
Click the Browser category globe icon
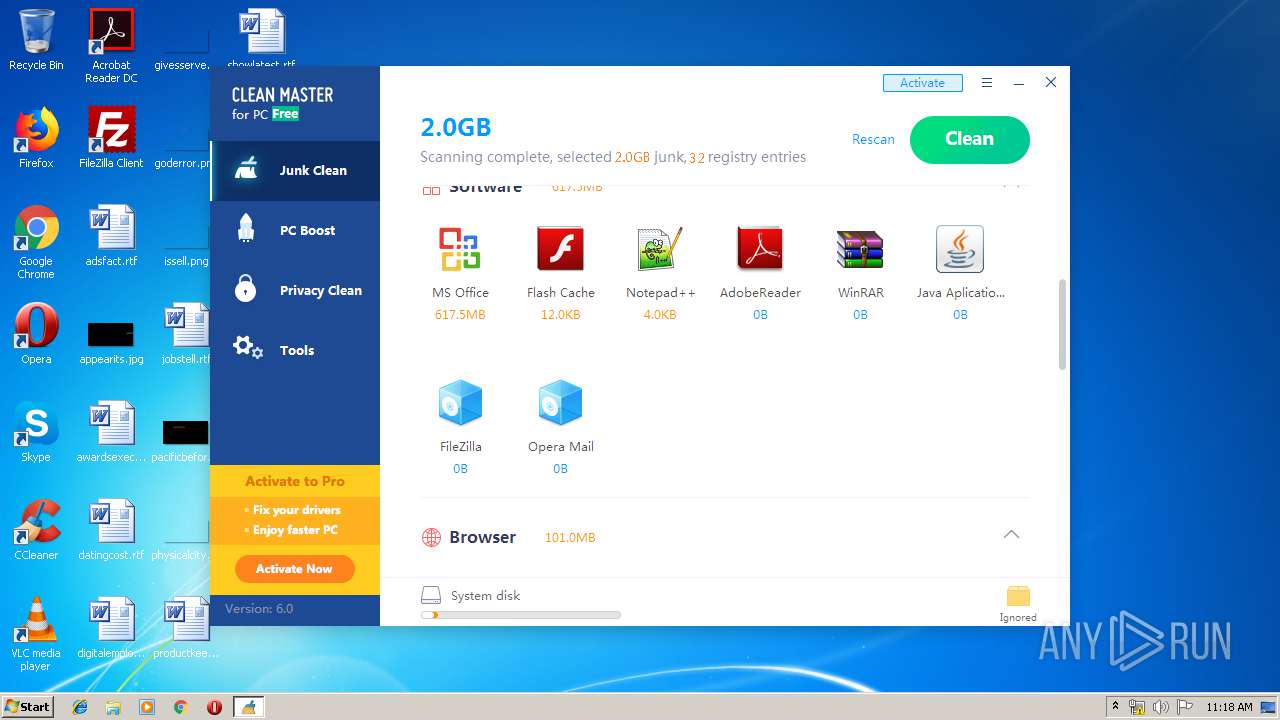pos(431,537)
